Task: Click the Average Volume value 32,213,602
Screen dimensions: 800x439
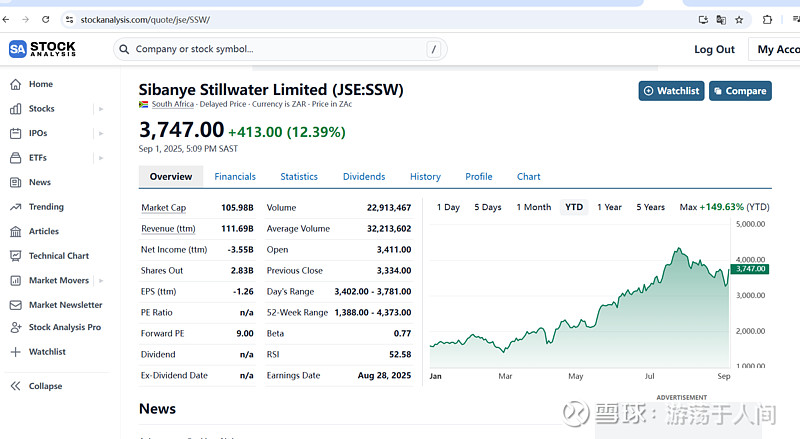Action: coord(389,229)
